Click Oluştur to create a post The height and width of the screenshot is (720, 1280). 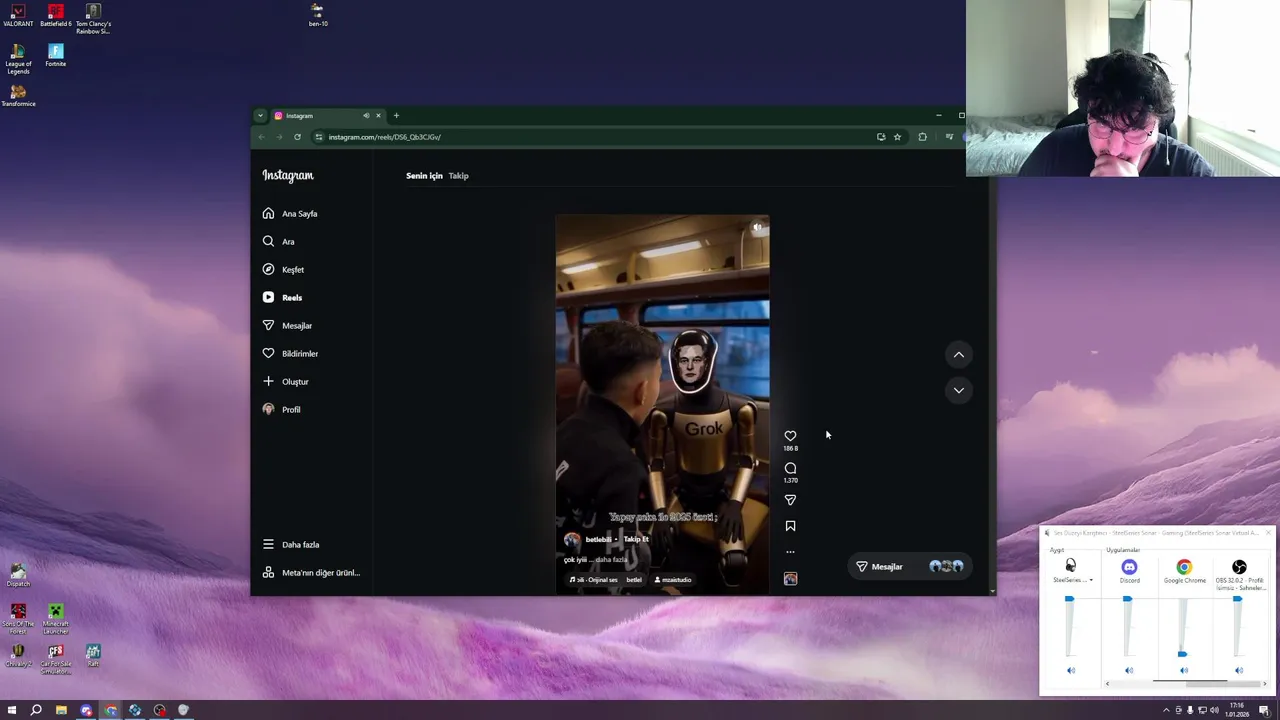285,381
